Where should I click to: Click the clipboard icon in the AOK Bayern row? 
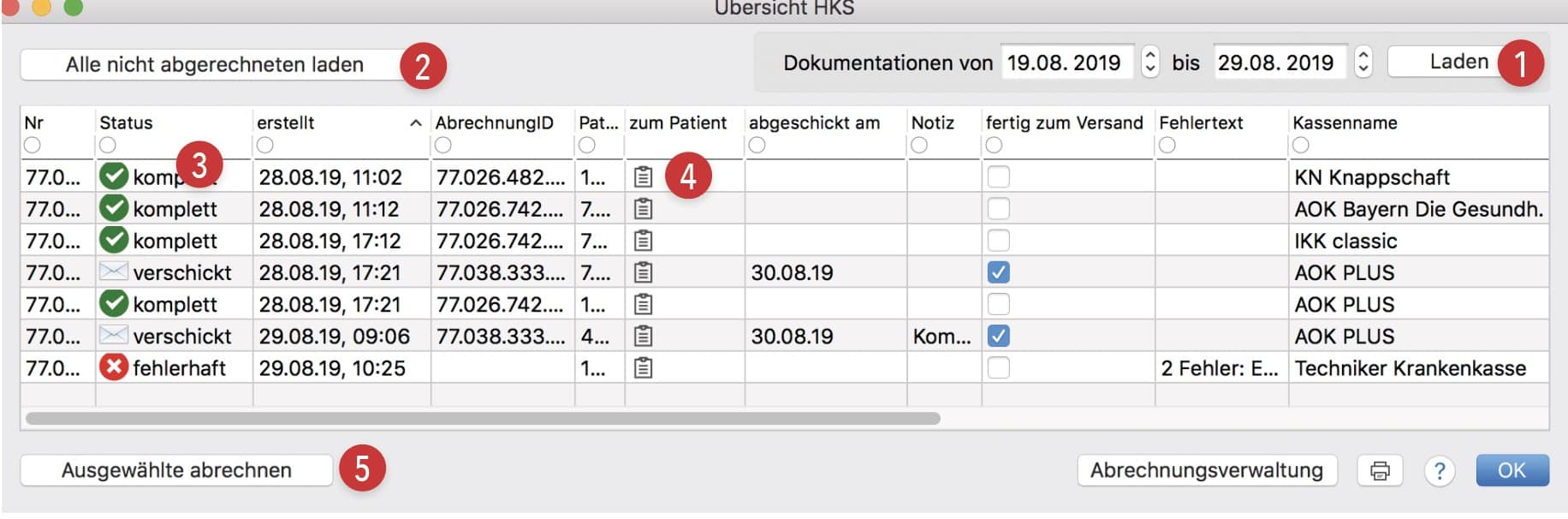click(644, 208)
